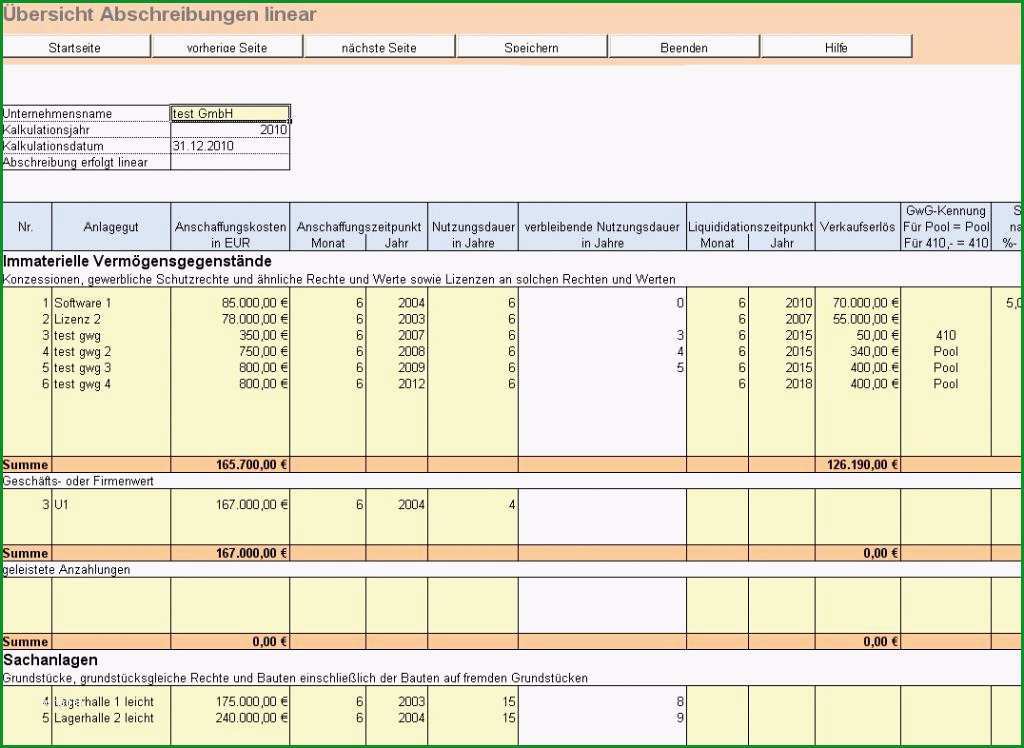Select the 'U1' Firmenwert cell

(x=111, y=505)
